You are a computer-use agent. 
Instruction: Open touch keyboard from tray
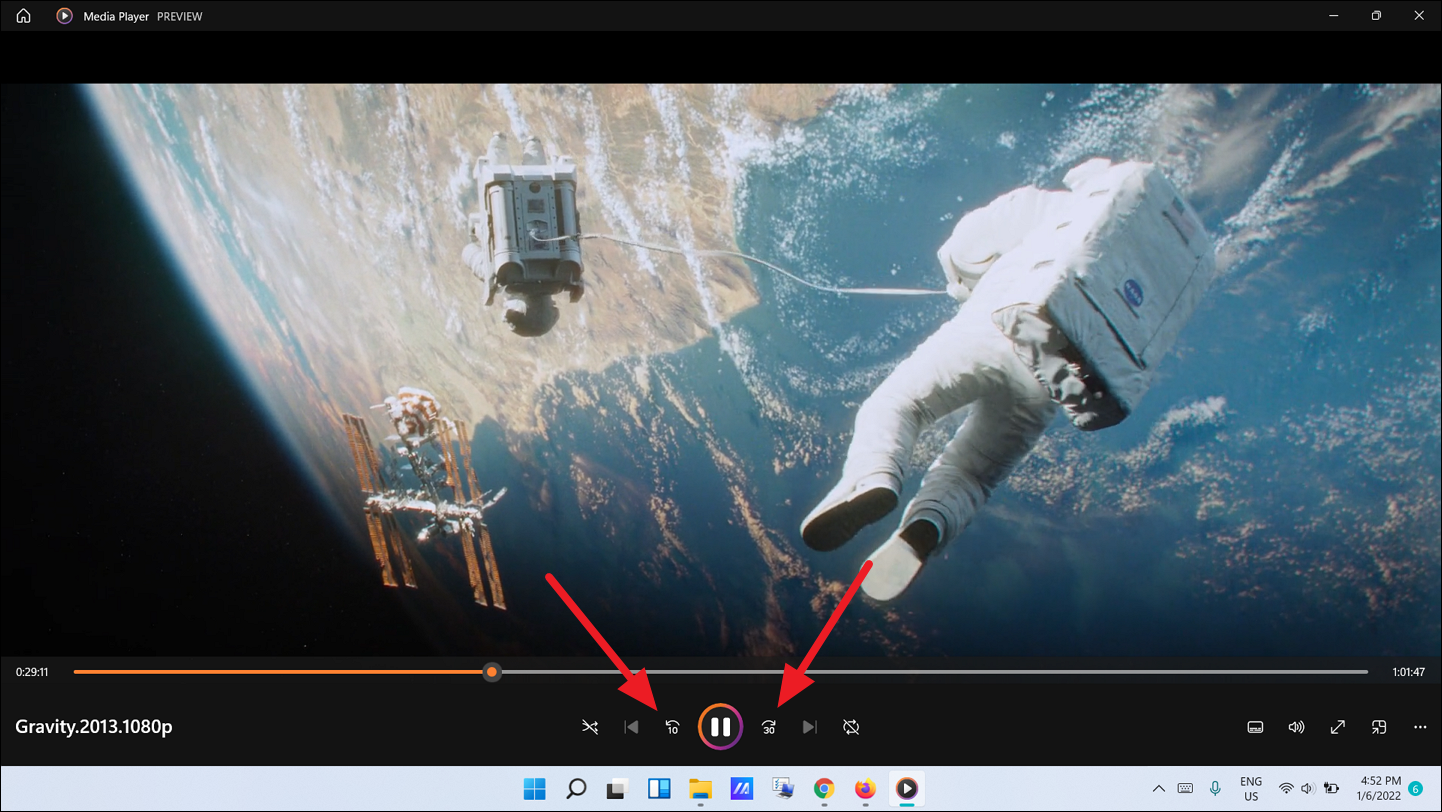(x=1185, y=789)
